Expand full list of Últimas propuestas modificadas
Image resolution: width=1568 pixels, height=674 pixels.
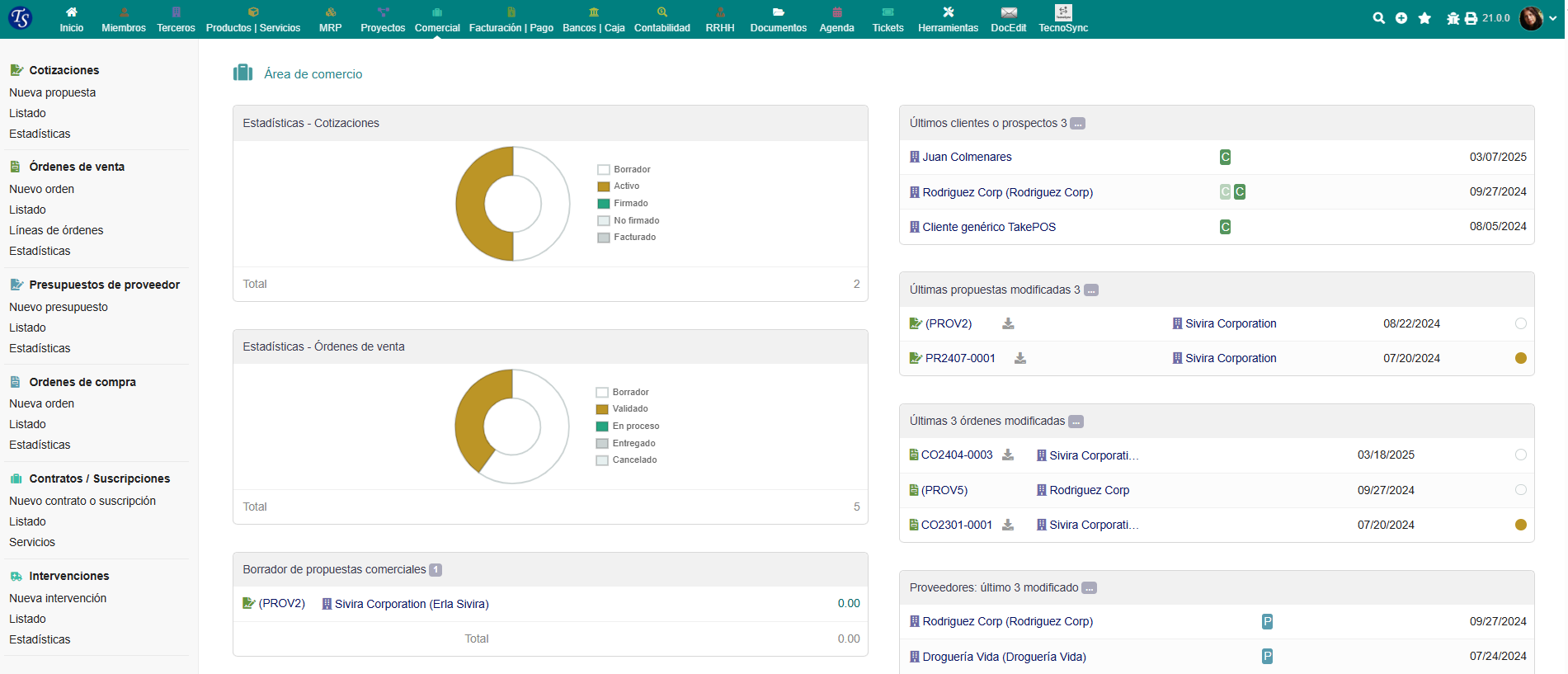pos(1091,290)
